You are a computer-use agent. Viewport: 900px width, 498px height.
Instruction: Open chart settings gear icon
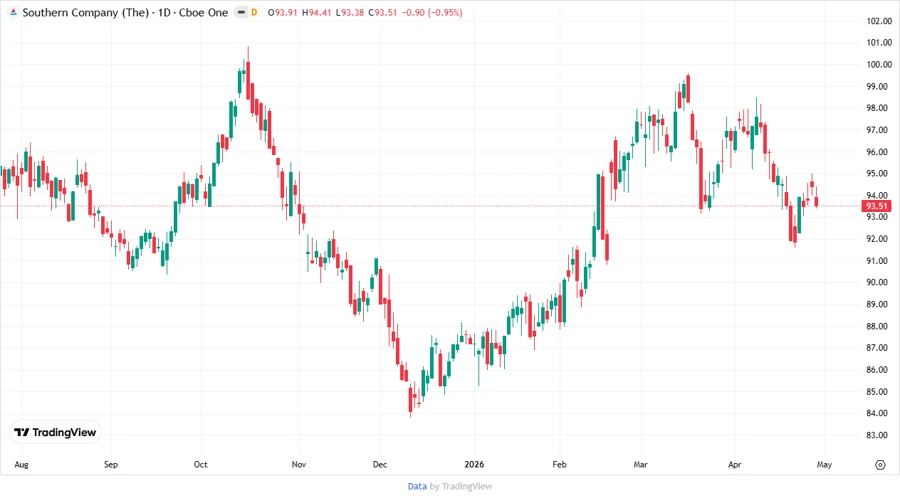click(880, 465)
